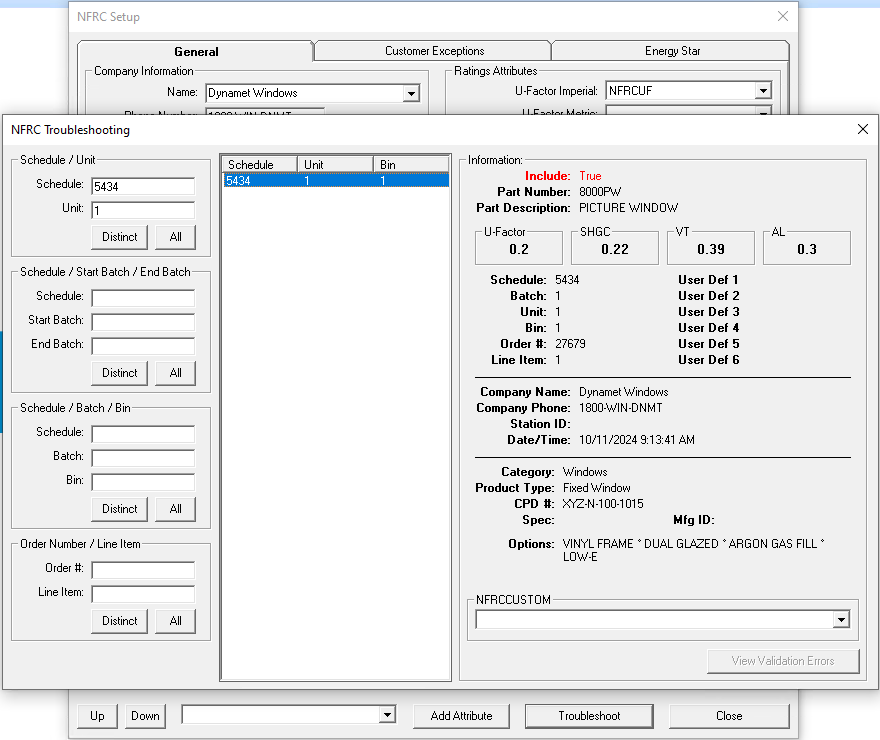
Task: Click inside the Order # input field
Action: 142,571
